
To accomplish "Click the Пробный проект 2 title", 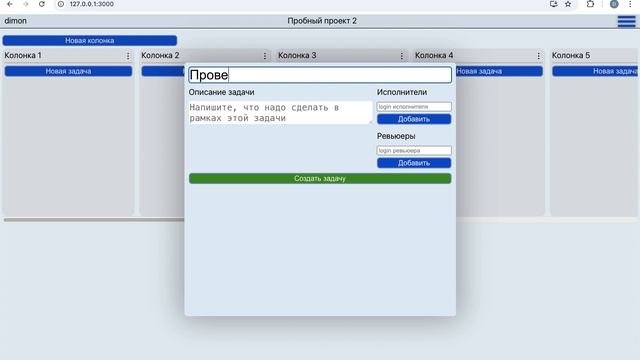I will pyautogui.click(x=322, y=21).
